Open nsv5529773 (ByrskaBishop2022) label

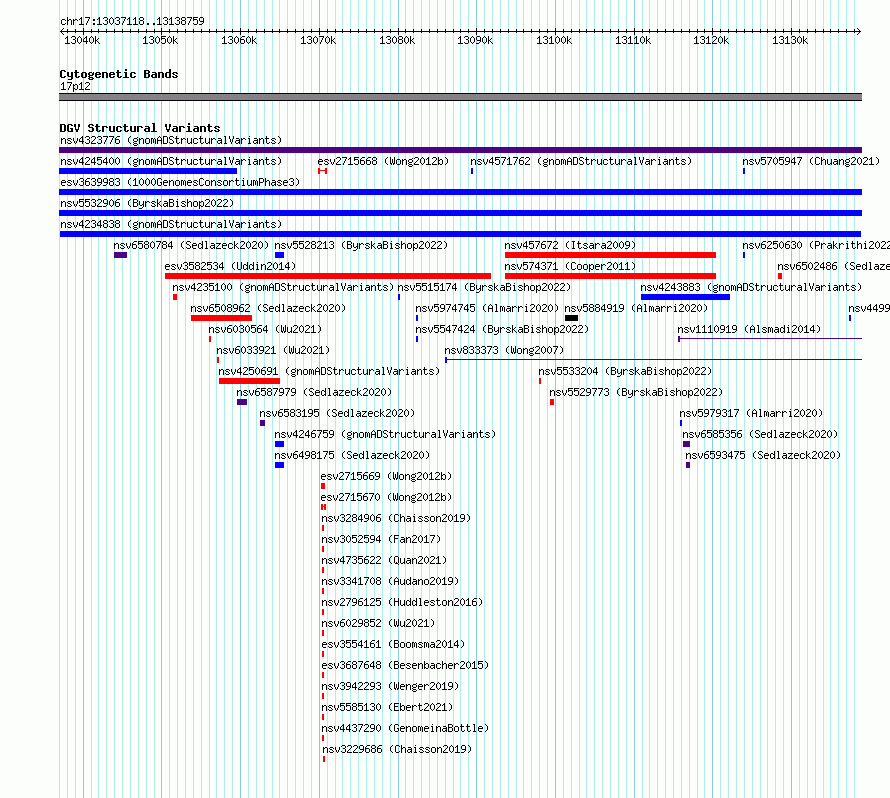pos(636,392)
